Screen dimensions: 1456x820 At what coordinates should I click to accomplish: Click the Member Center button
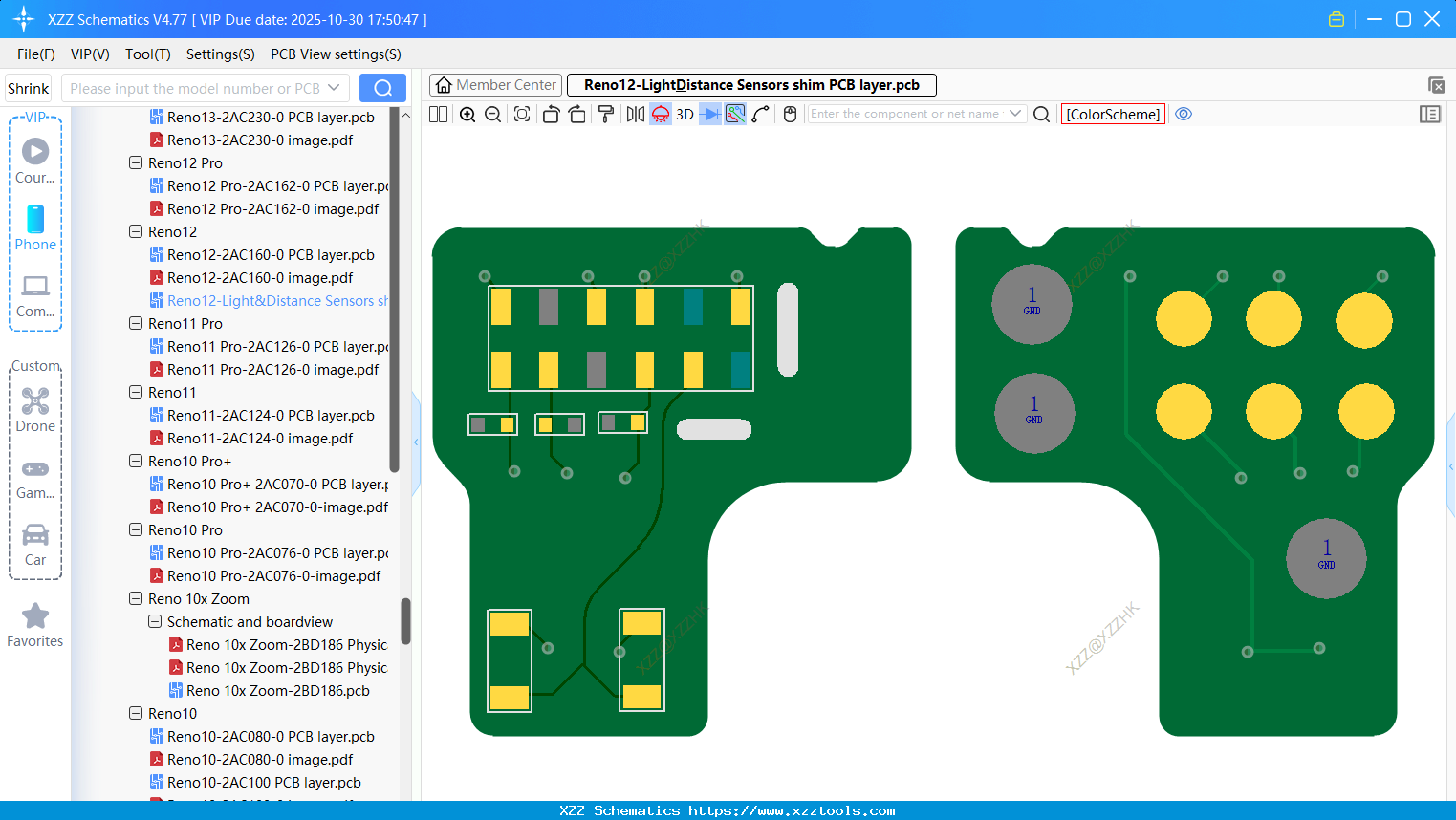tap(496, 85)
